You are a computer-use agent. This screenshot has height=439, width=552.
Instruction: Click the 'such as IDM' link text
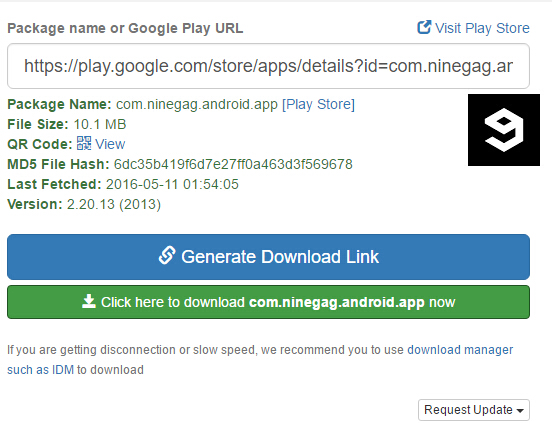40,370
